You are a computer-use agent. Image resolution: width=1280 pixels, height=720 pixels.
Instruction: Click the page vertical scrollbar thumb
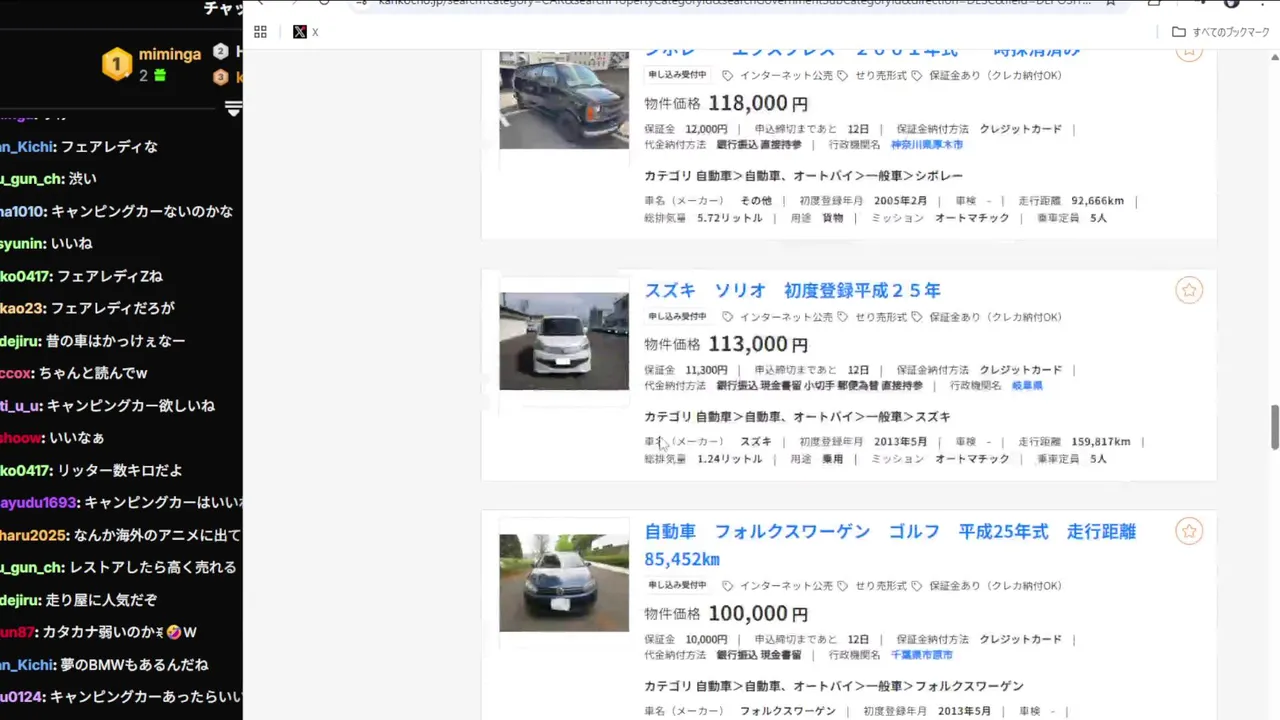[x=1274, y=428]
